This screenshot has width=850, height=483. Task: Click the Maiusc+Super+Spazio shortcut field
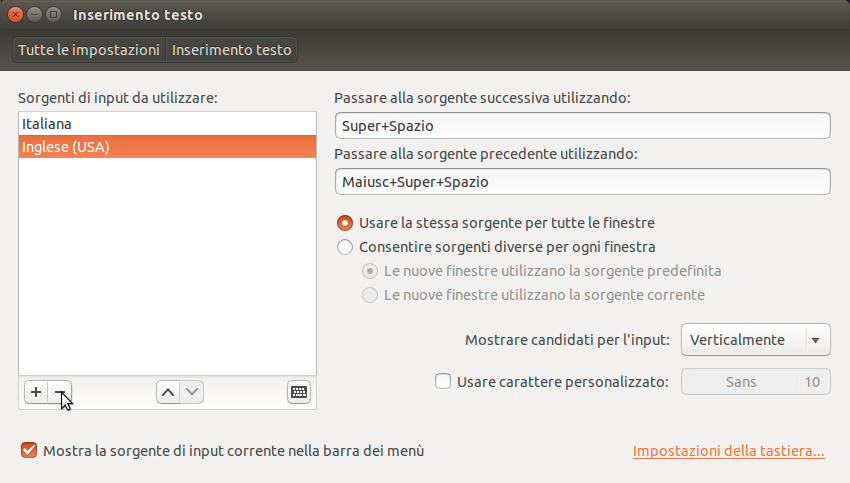point(582,182)
